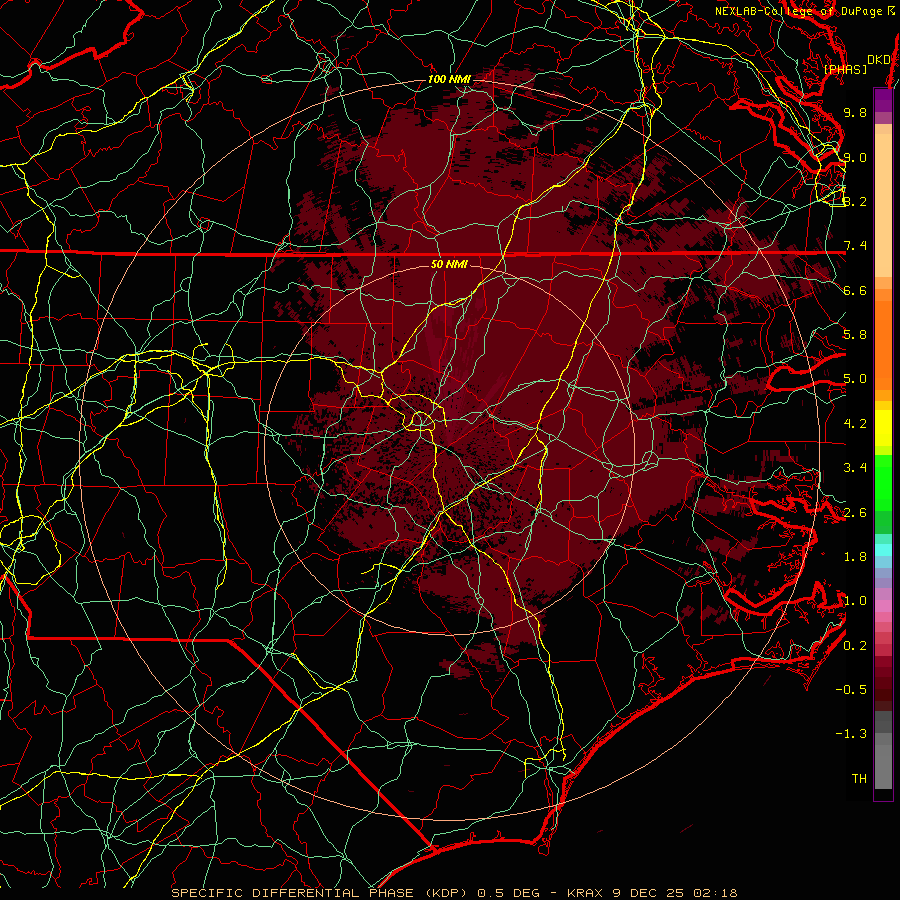This screenshot has width=900, height=900.
Task: Select the purple swatch atop the color bar
Action: (883, 100)
